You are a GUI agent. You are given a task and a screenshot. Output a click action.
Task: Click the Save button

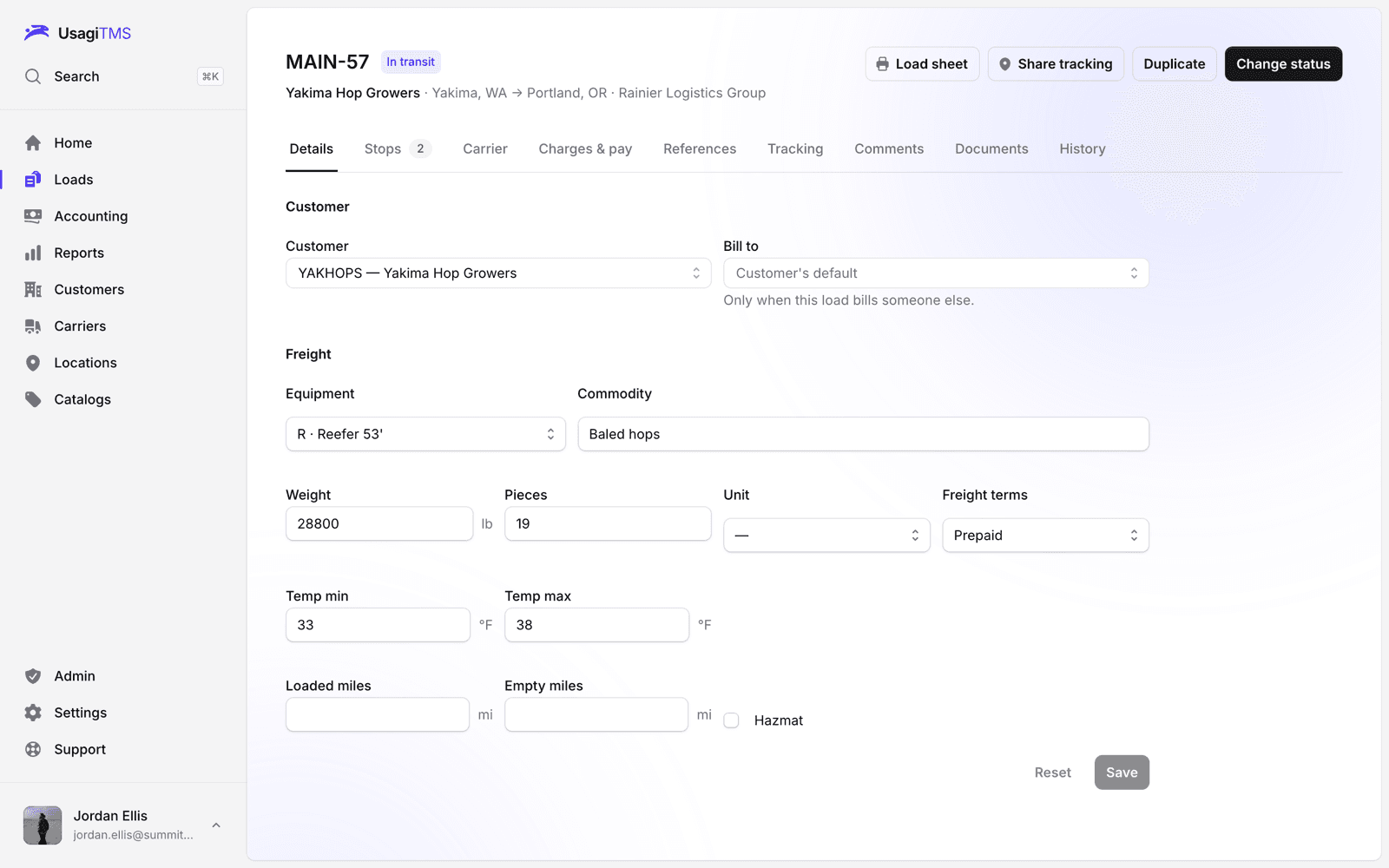tap(1122, 773)
